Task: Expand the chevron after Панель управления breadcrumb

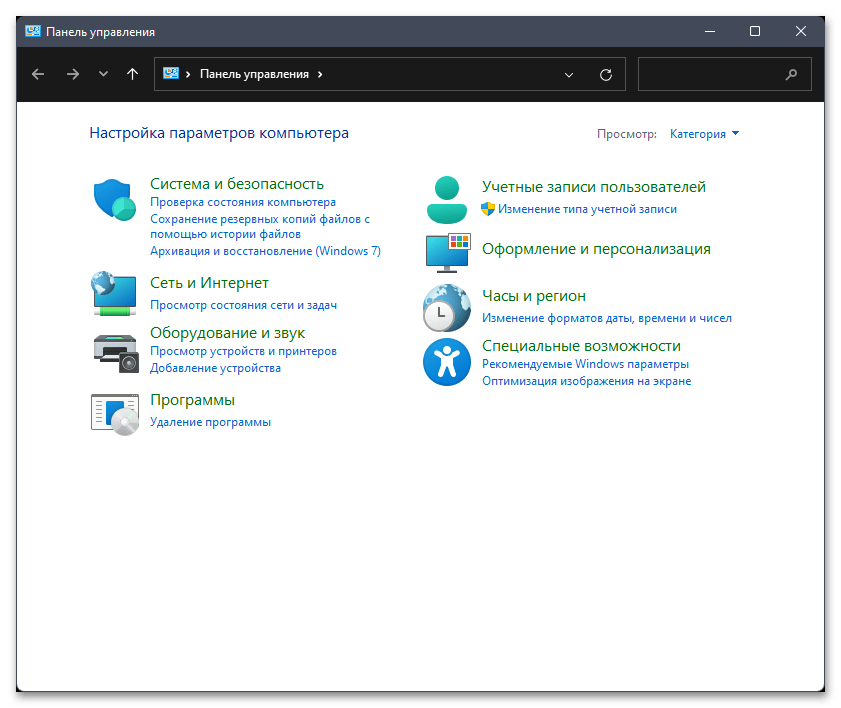Action: tap(320, 74)
